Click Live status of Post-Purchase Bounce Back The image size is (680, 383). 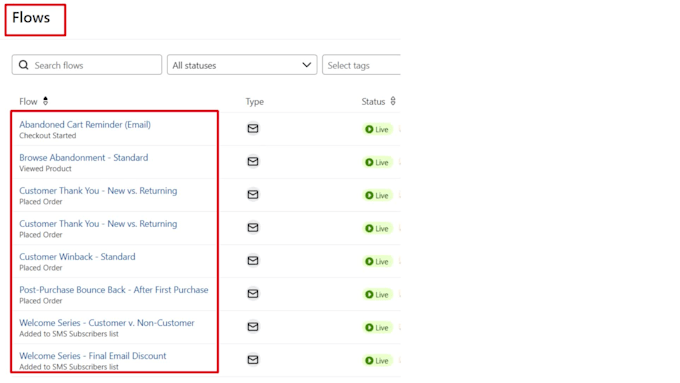click(377, 295)
